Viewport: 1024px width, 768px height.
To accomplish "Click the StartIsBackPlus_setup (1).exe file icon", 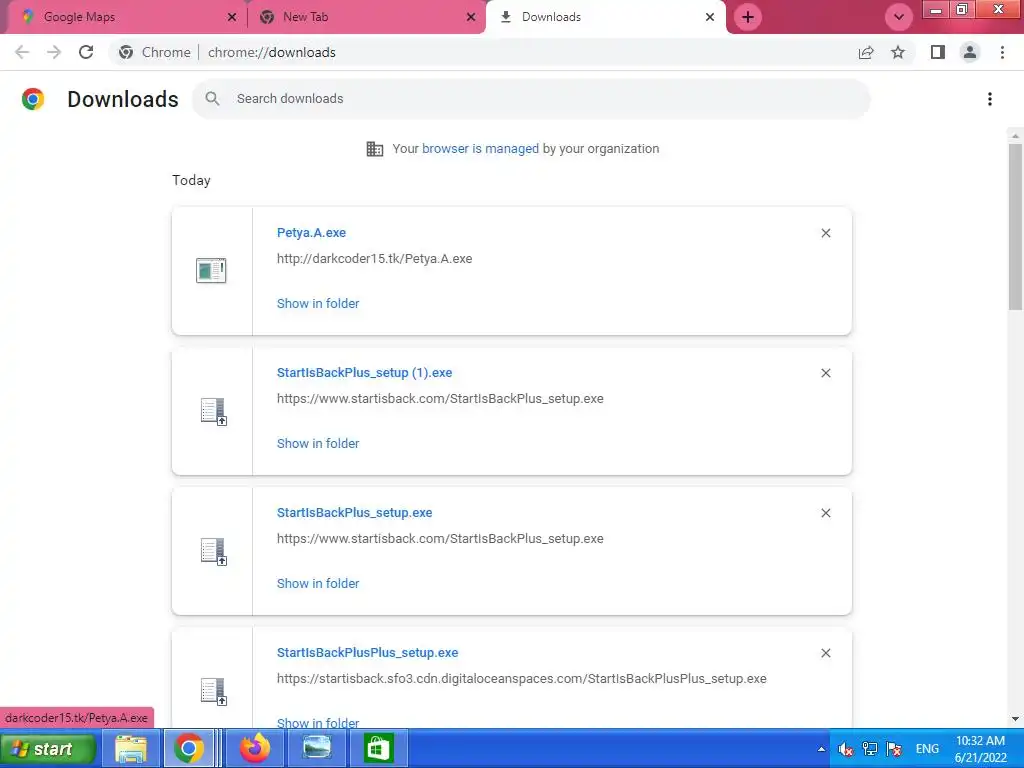I will pos(213,411).
